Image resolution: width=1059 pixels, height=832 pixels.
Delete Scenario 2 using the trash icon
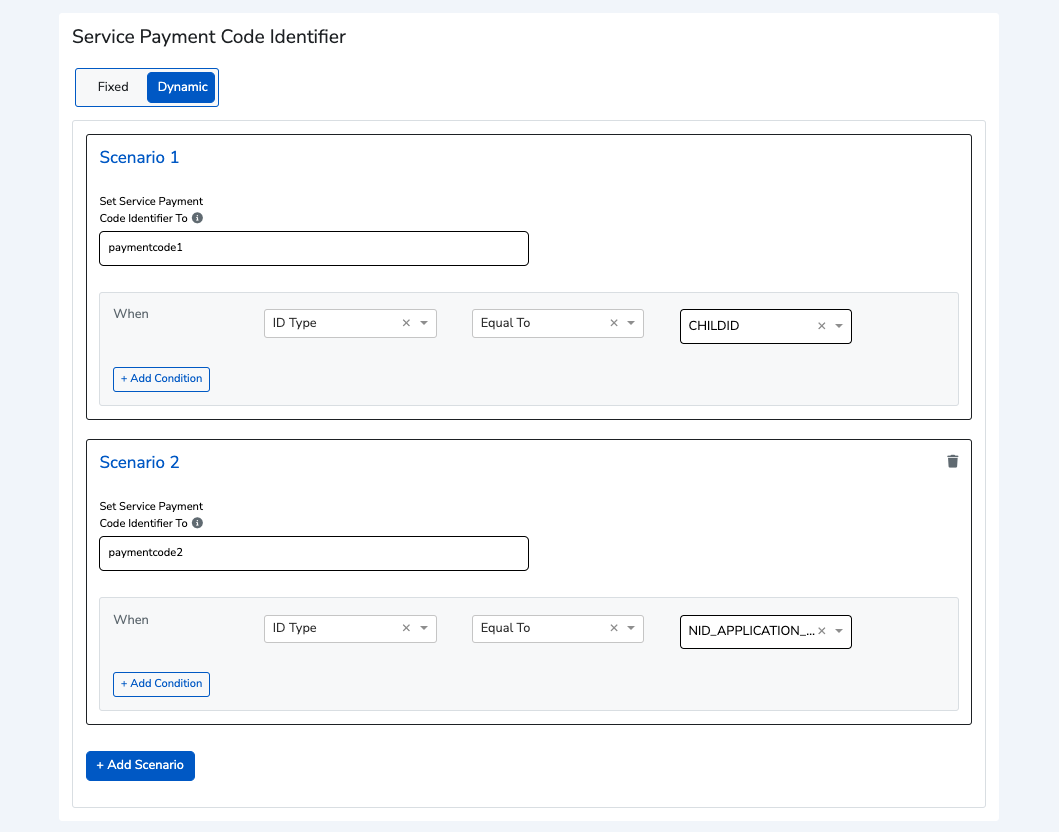[952, 461]
